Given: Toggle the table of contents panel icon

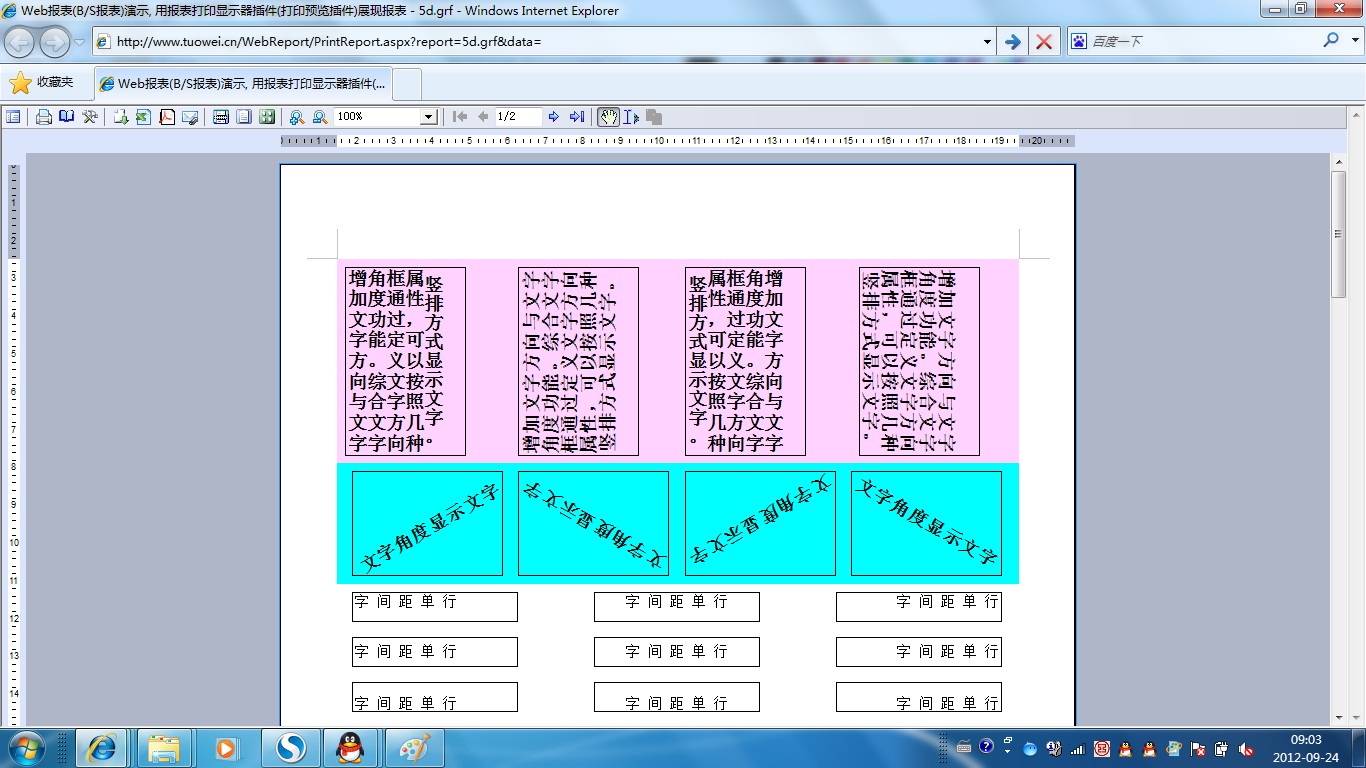Looking at the screenshot, I should [13, 117].
